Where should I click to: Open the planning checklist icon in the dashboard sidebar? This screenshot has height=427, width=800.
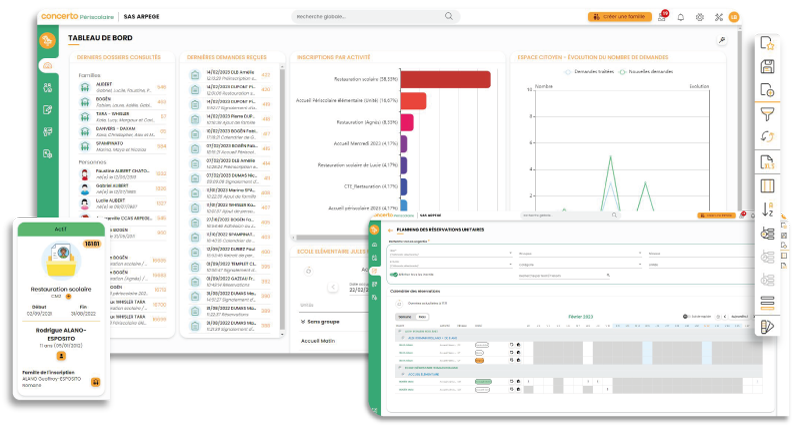pos(47,132)
